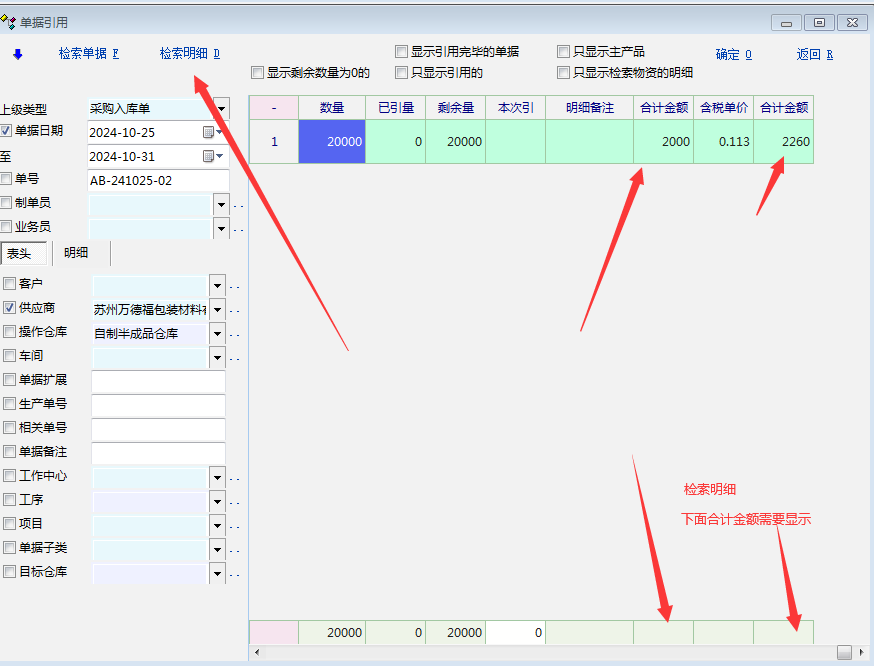Viewport: 874px width, 666px height.
Task: Uncheck the 供应商 filter checkbox
Action: pos(9,308)
